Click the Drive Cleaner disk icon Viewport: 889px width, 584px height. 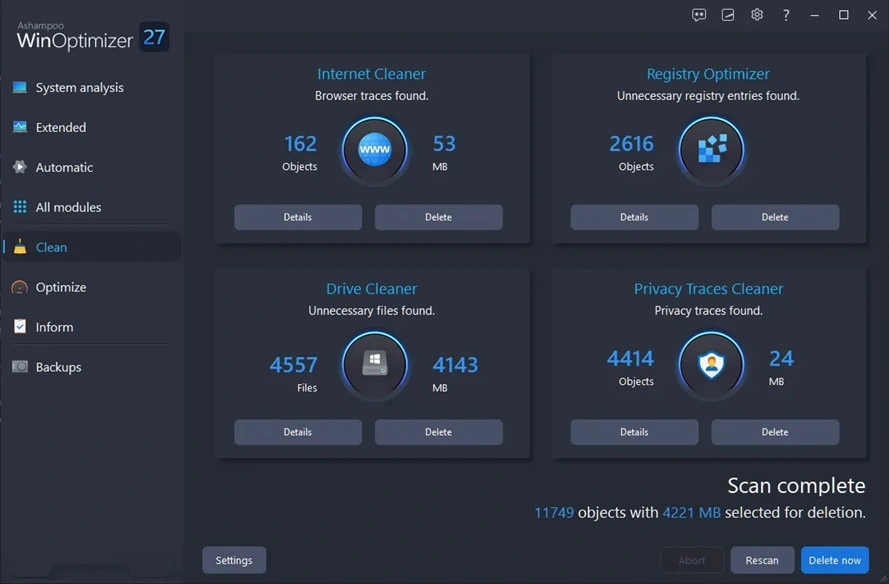tap(374, 365)
